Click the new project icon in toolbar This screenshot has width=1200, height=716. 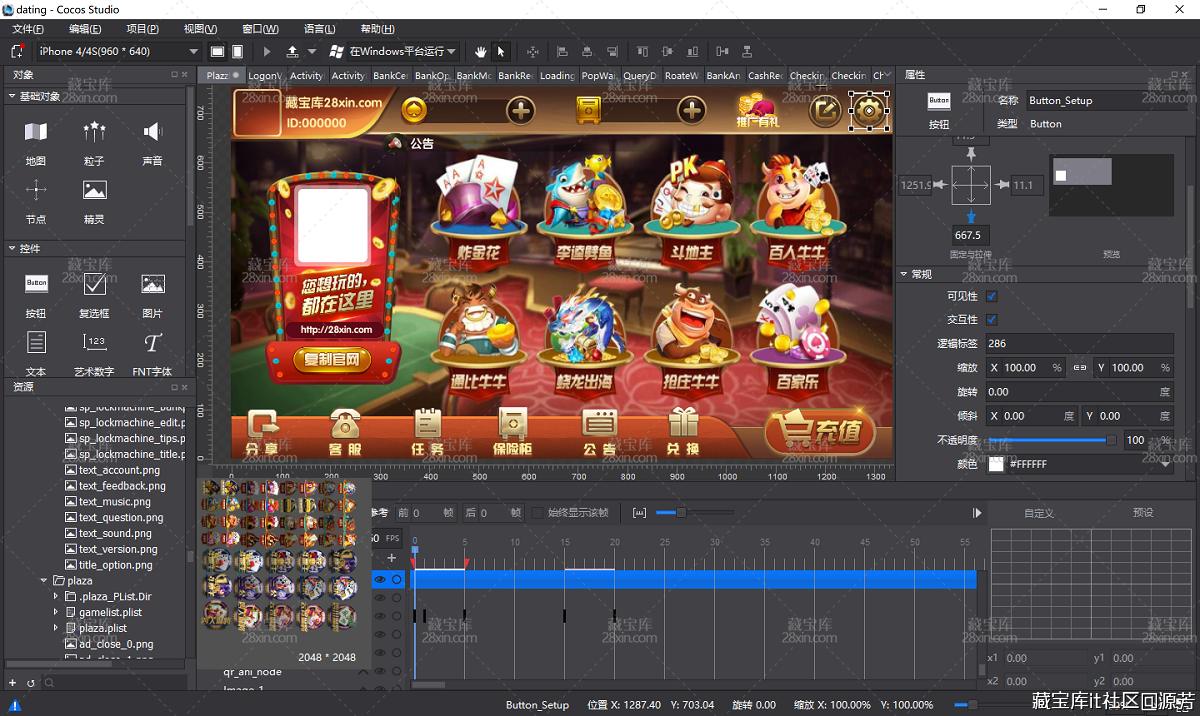(x=17, y=51)
